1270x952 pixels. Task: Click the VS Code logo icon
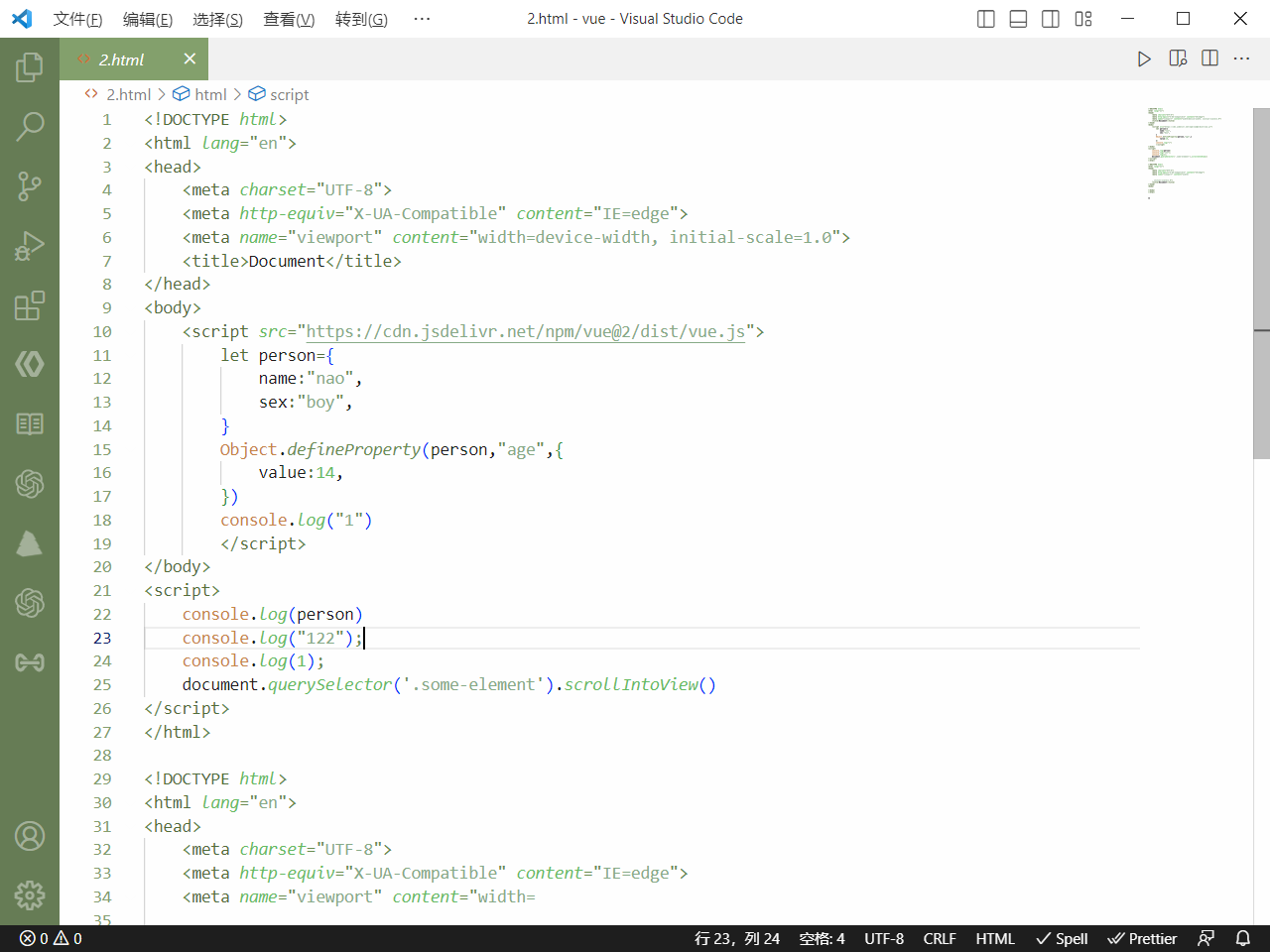22,18
